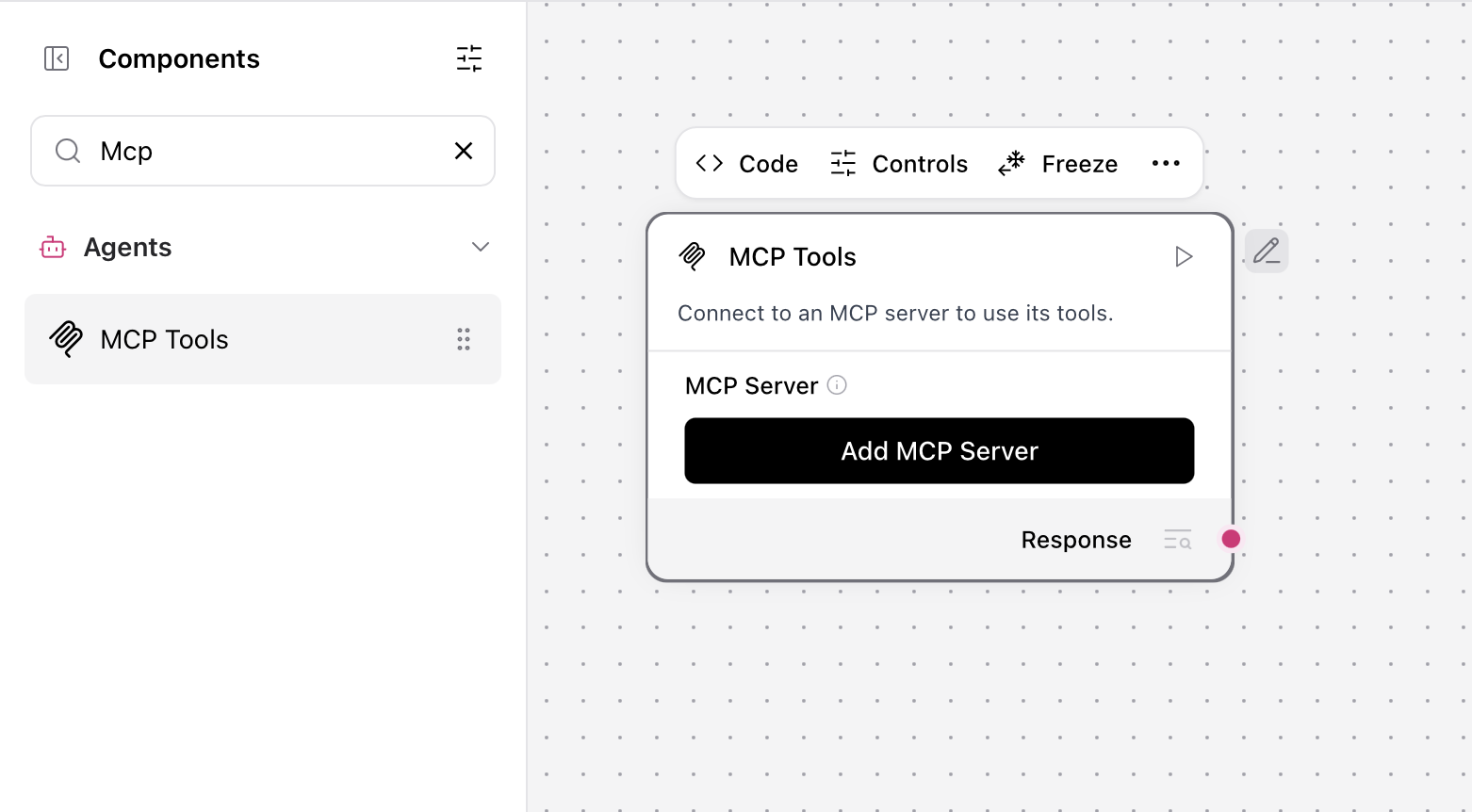Click the Add MCP Server button
Image resolution: width=1472 pixels, height=812 pixels.
point(939,450)
